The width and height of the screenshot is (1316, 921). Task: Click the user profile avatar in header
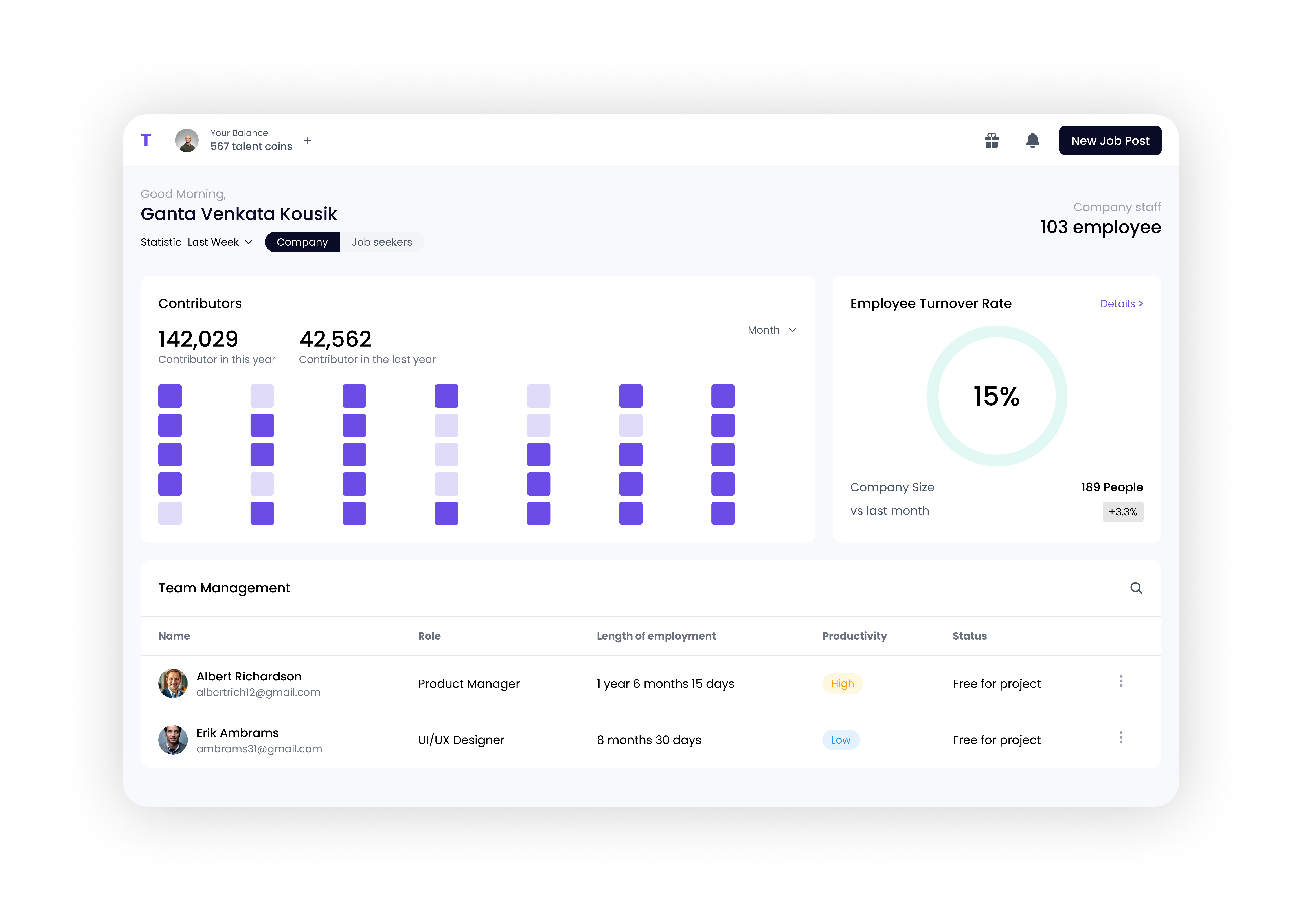[187, 140]
